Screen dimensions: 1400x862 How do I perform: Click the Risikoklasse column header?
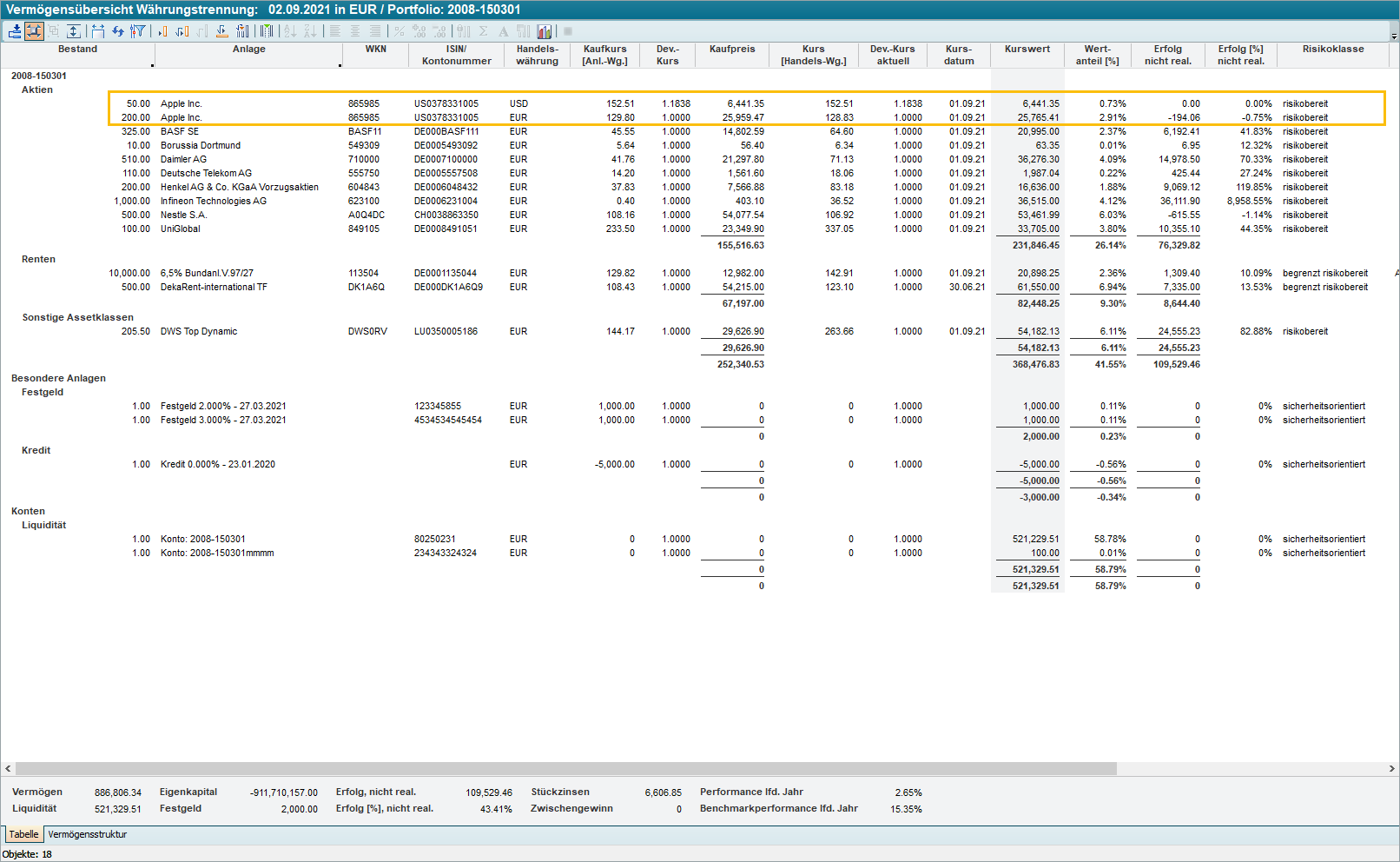(x=1332, y=50)
